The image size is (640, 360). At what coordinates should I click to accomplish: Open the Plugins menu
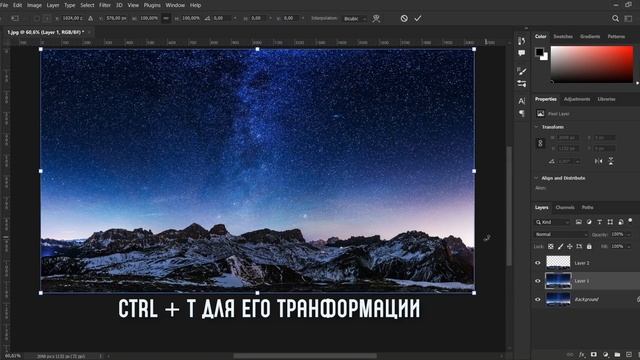pyautogui.click(x=152, y=5)
